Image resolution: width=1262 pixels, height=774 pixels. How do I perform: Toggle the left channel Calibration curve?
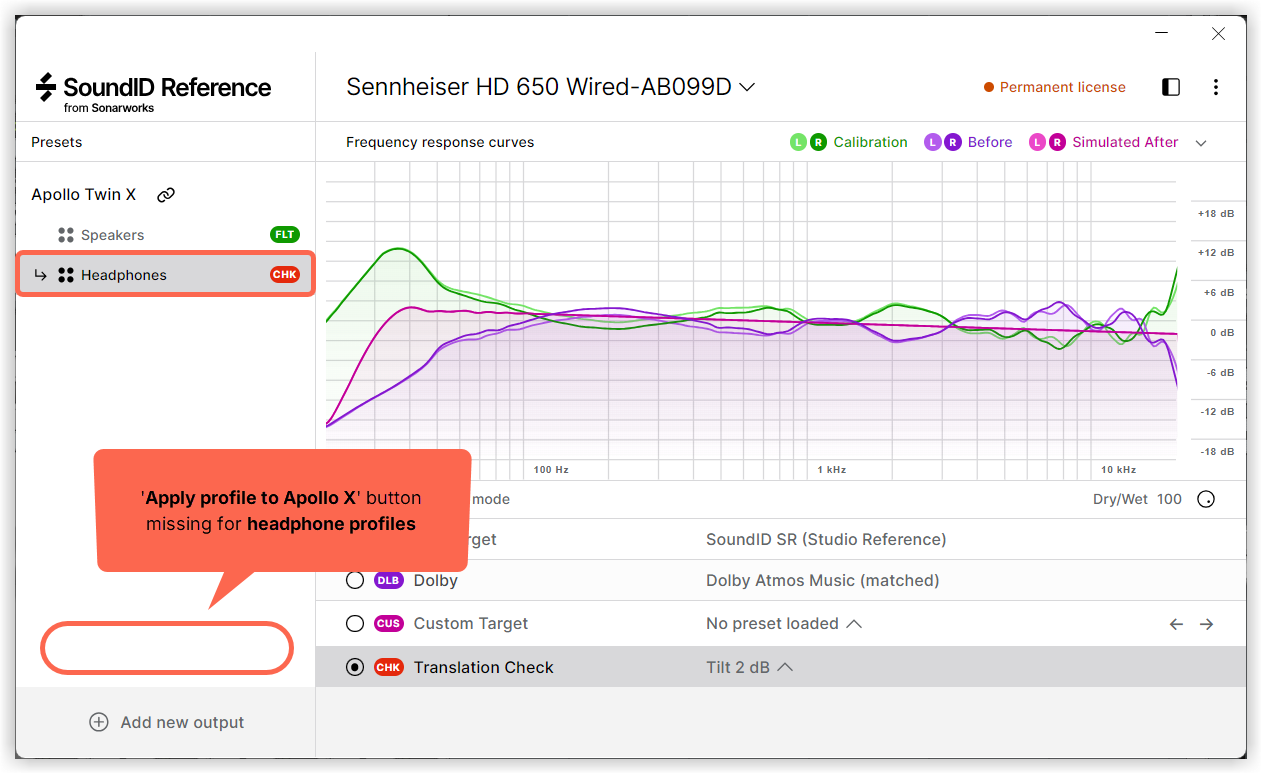(798, 142)
